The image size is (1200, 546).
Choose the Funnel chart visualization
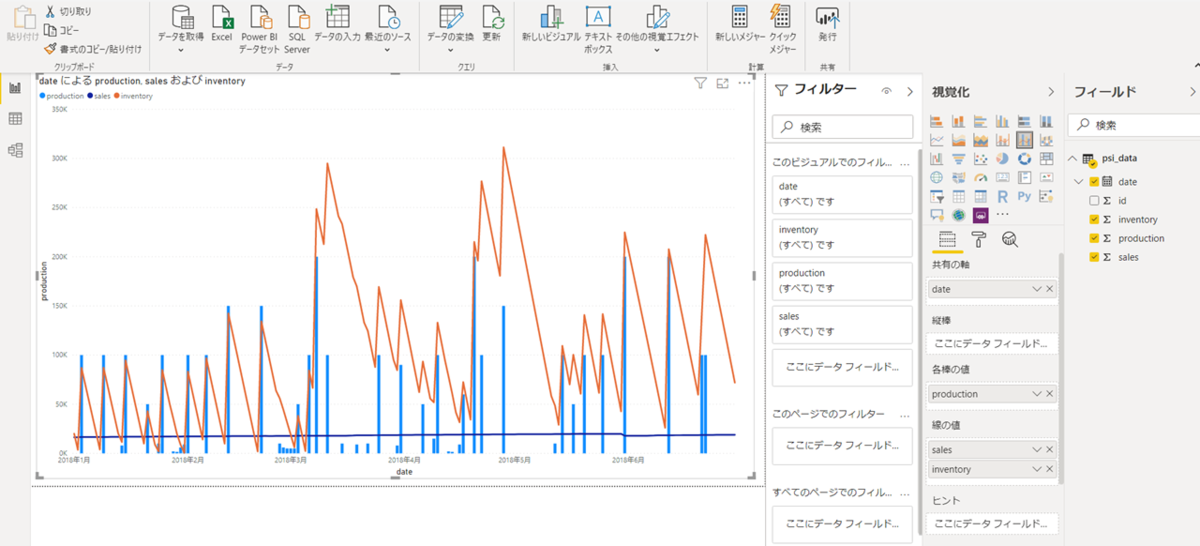(958, 158)
